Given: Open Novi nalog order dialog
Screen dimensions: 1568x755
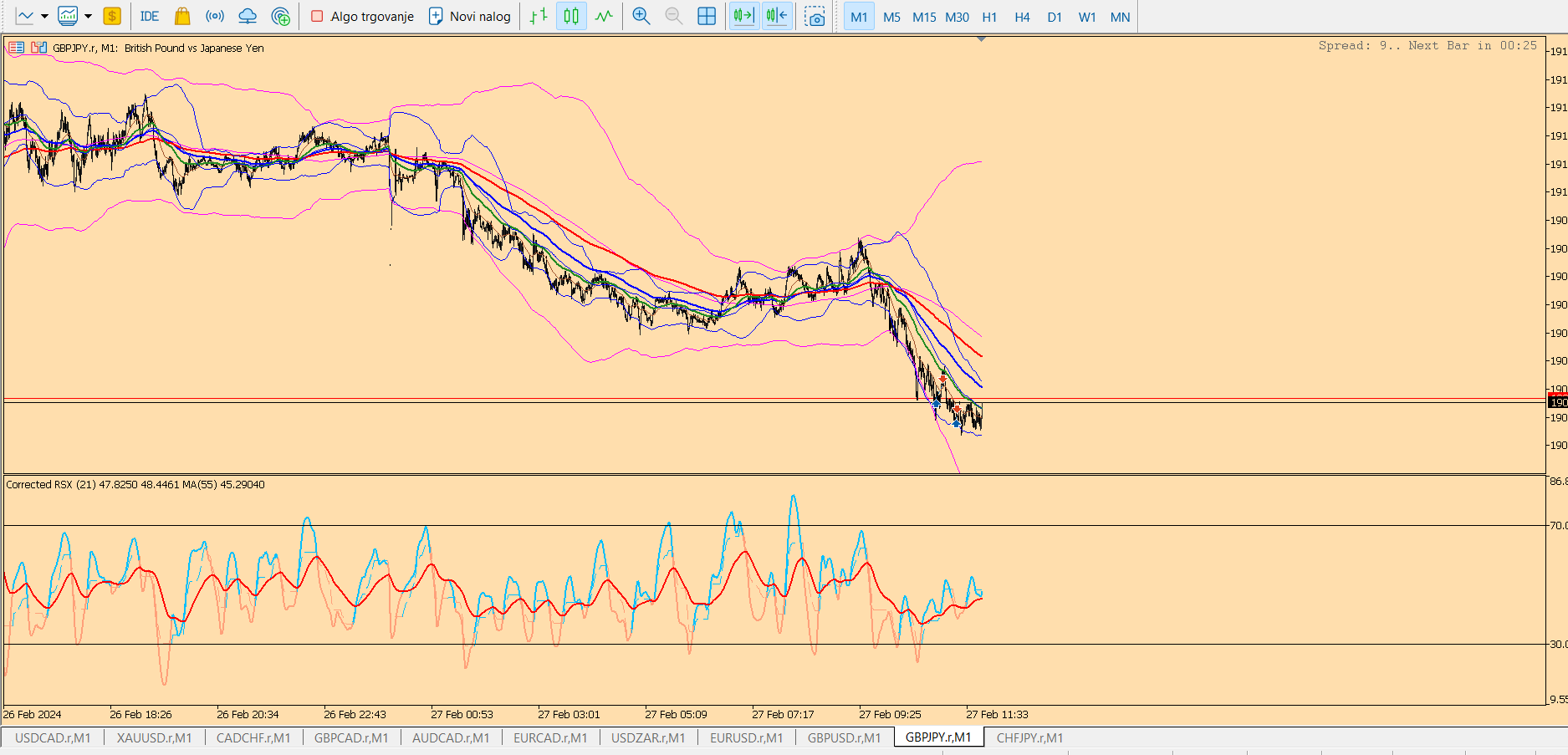Looking at the screenshot, I should pos(469,16).
